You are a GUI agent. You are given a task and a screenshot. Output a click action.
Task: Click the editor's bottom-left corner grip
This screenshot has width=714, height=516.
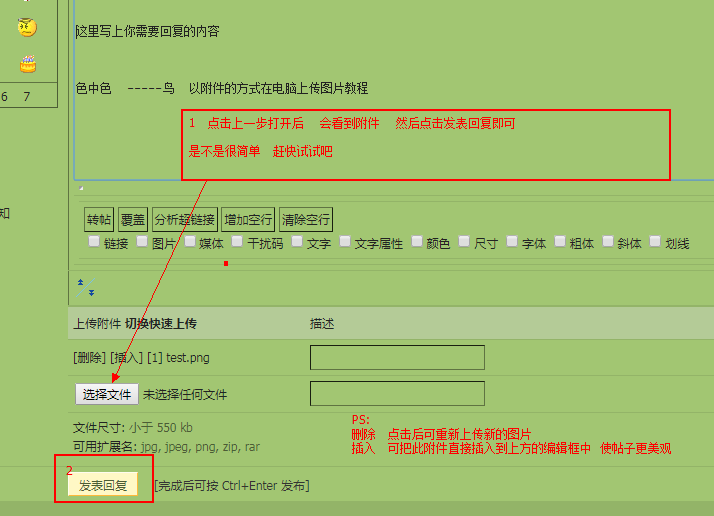[x=81, y=188]
